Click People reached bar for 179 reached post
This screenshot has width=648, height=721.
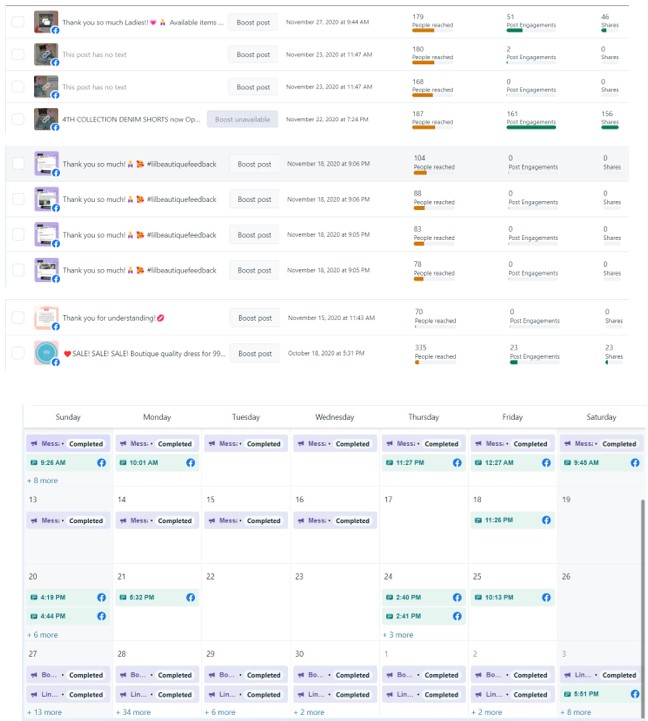click(x=432, y=30)
